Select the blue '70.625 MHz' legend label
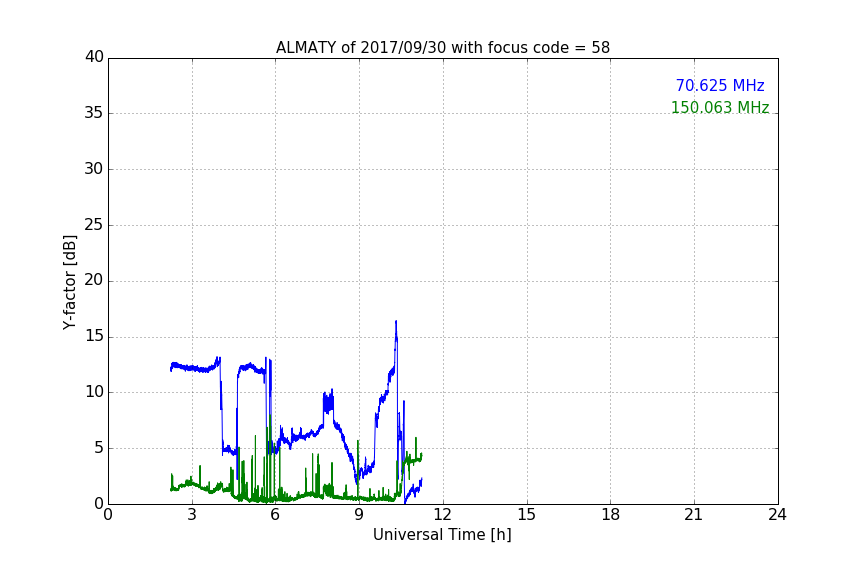Screen dimensions: 864x576 click(720, 86)
